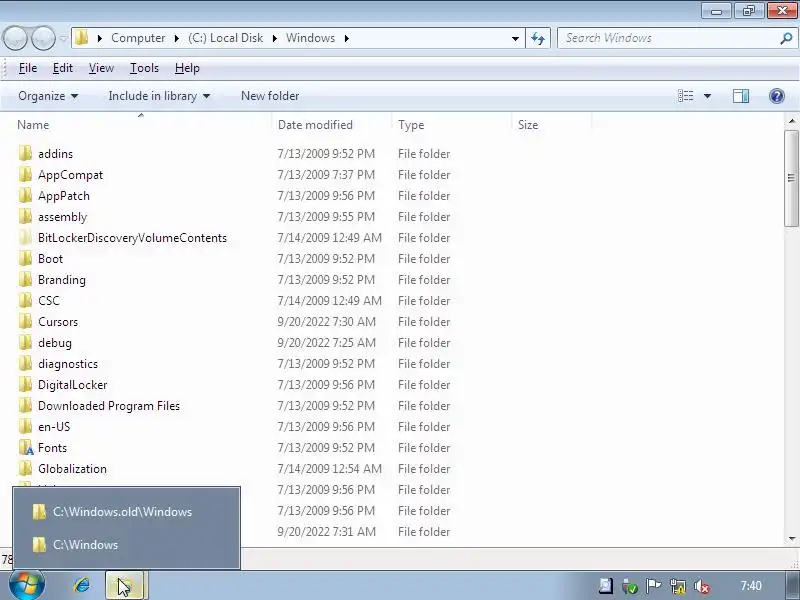The height and width of the screenshot is (600, 800).
Task: Open Include in library dropdown
Action: 159,96
